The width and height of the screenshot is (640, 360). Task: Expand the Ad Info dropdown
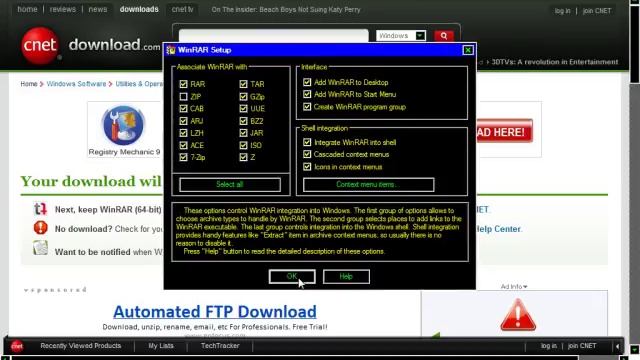514,287
